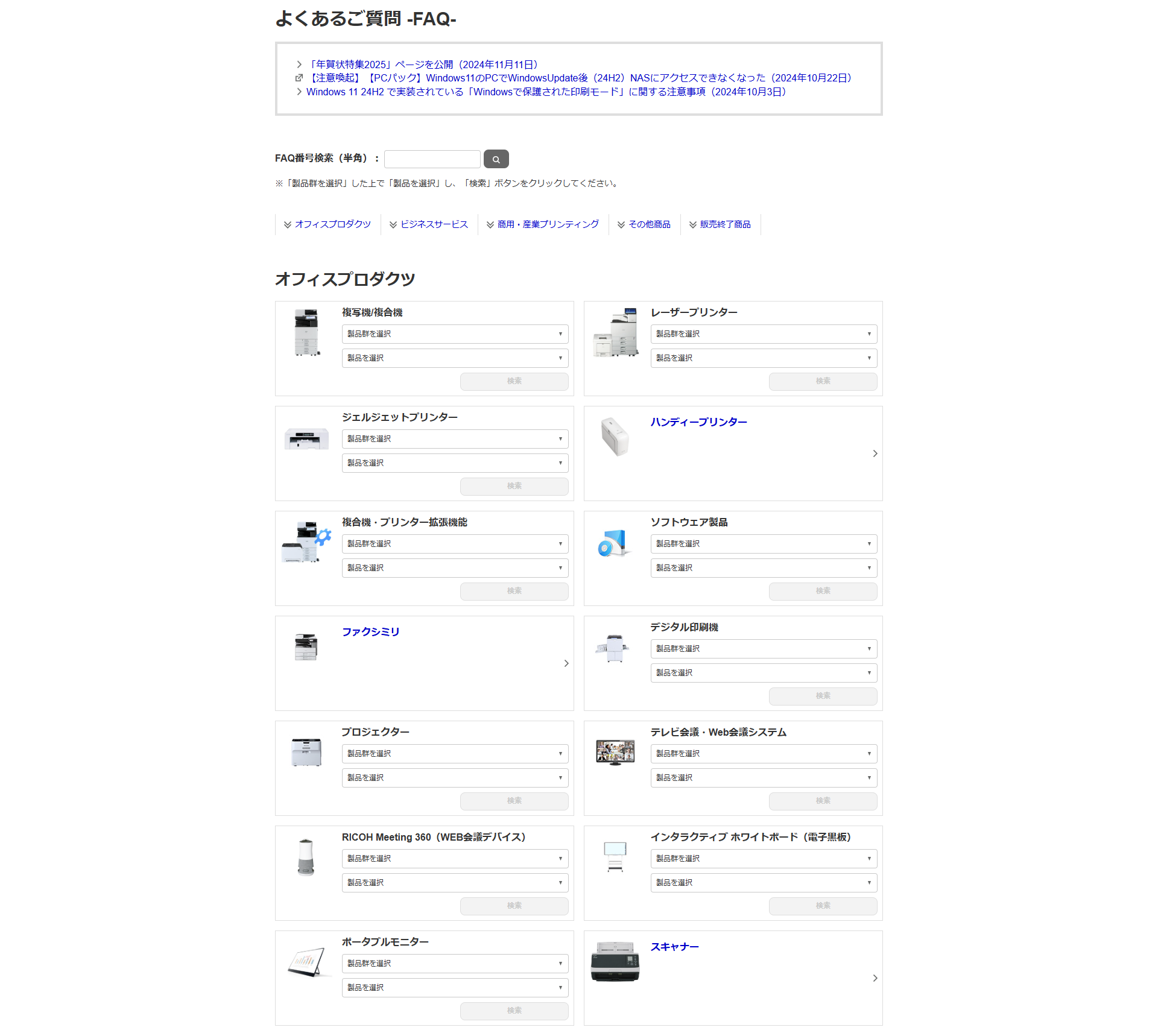Open 製品を選択 dropdown under レーザープリンター
Image resolution: width=1158 pixels, height=1036 pixels.
764,358
